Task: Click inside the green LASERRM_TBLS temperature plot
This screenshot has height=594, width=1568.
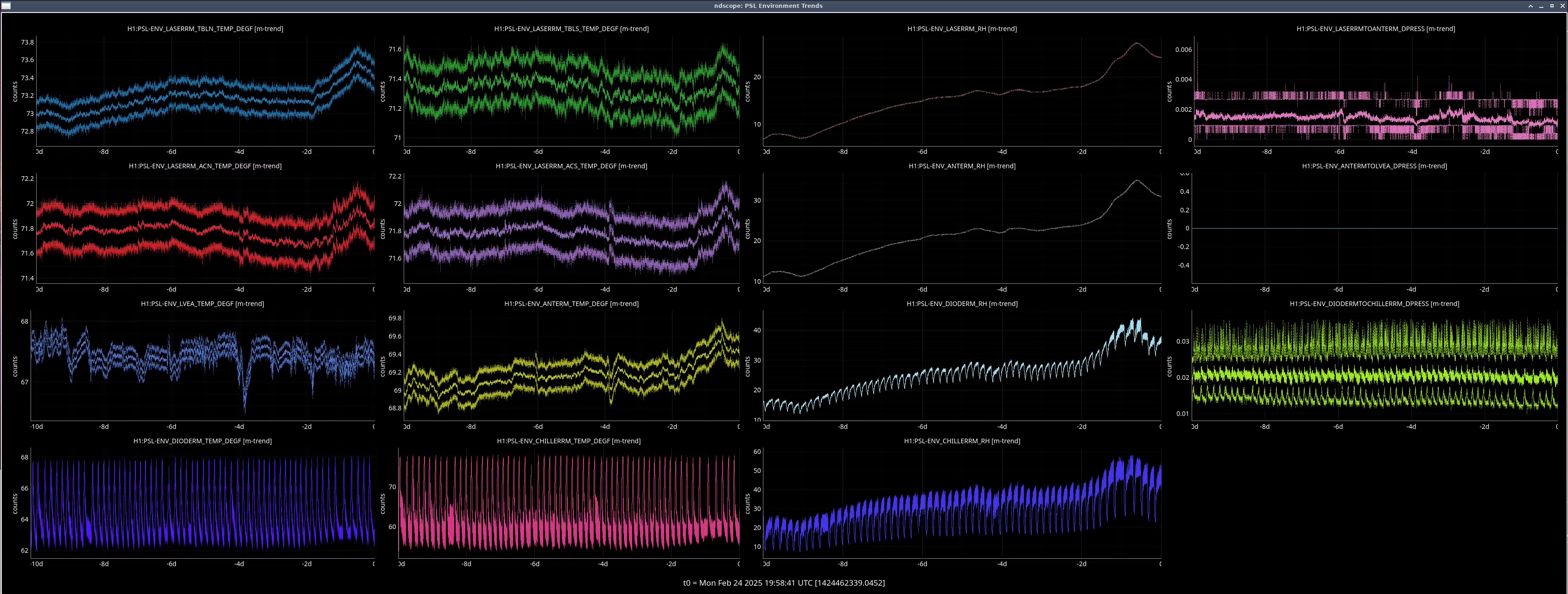Action: [571, 91]
